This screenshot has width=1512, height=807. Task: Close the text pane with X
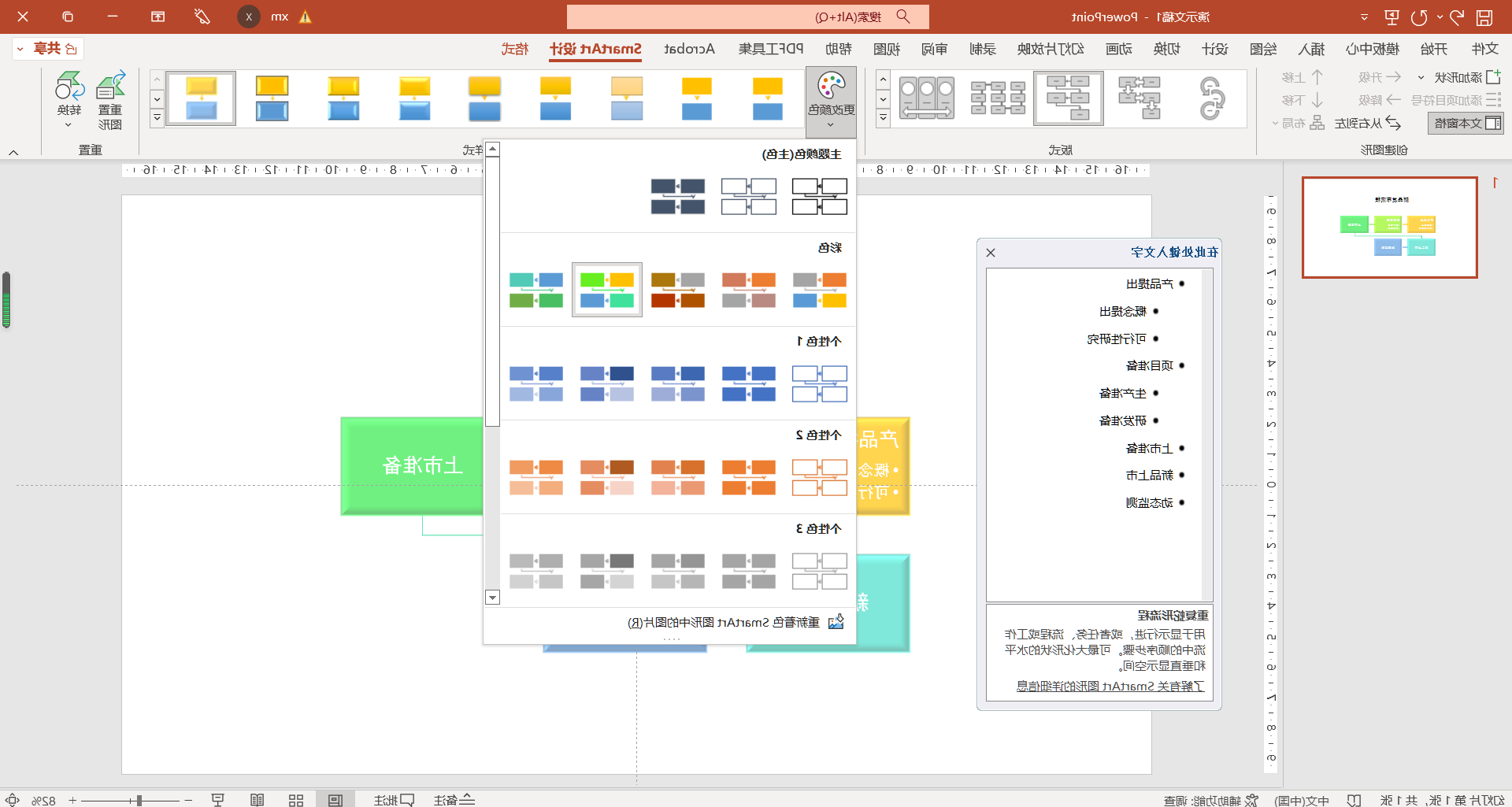(991, 253)
